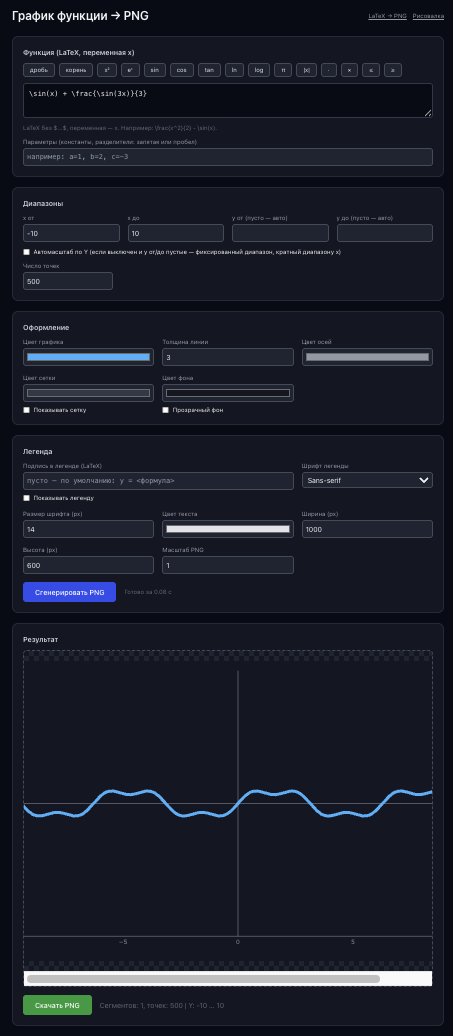Click the Толщина линии field
453x1036 pixels.
click(228, 357)
